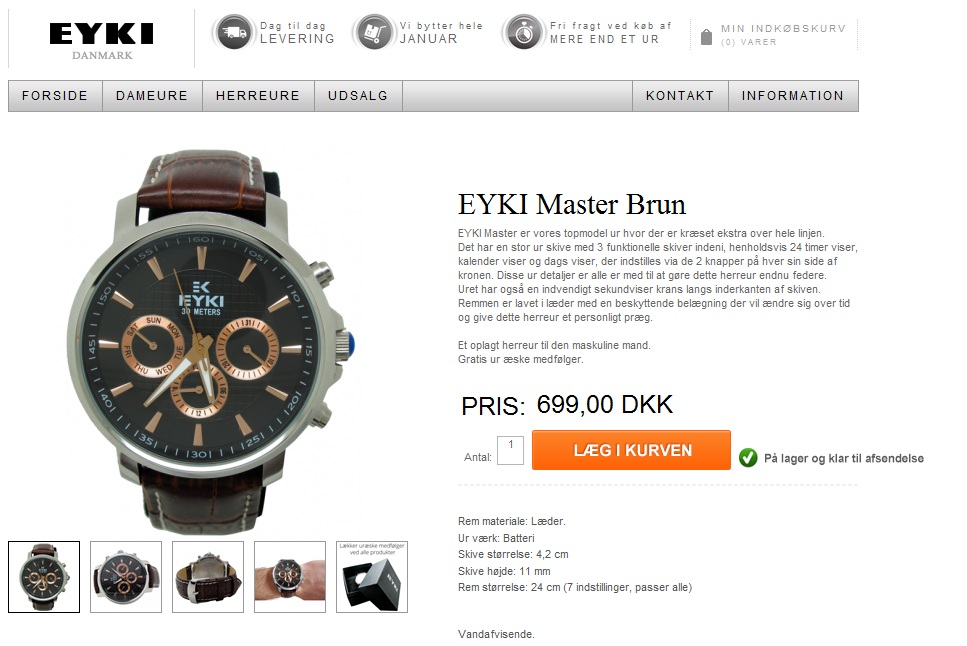This screenshot has height=646, width=967.
Task: Click the Læg i kurven button
Action: [632, 450]
